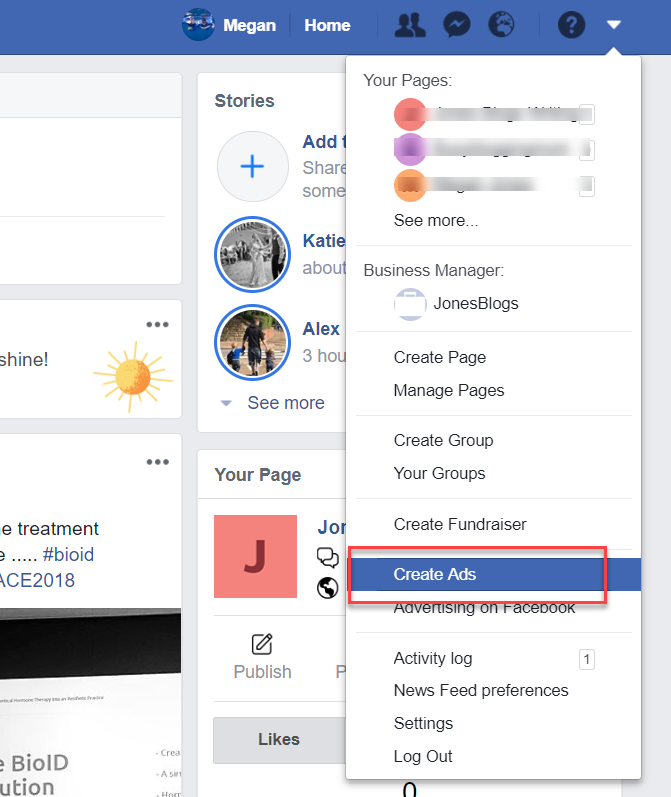Open the Messenger icon

456,25
